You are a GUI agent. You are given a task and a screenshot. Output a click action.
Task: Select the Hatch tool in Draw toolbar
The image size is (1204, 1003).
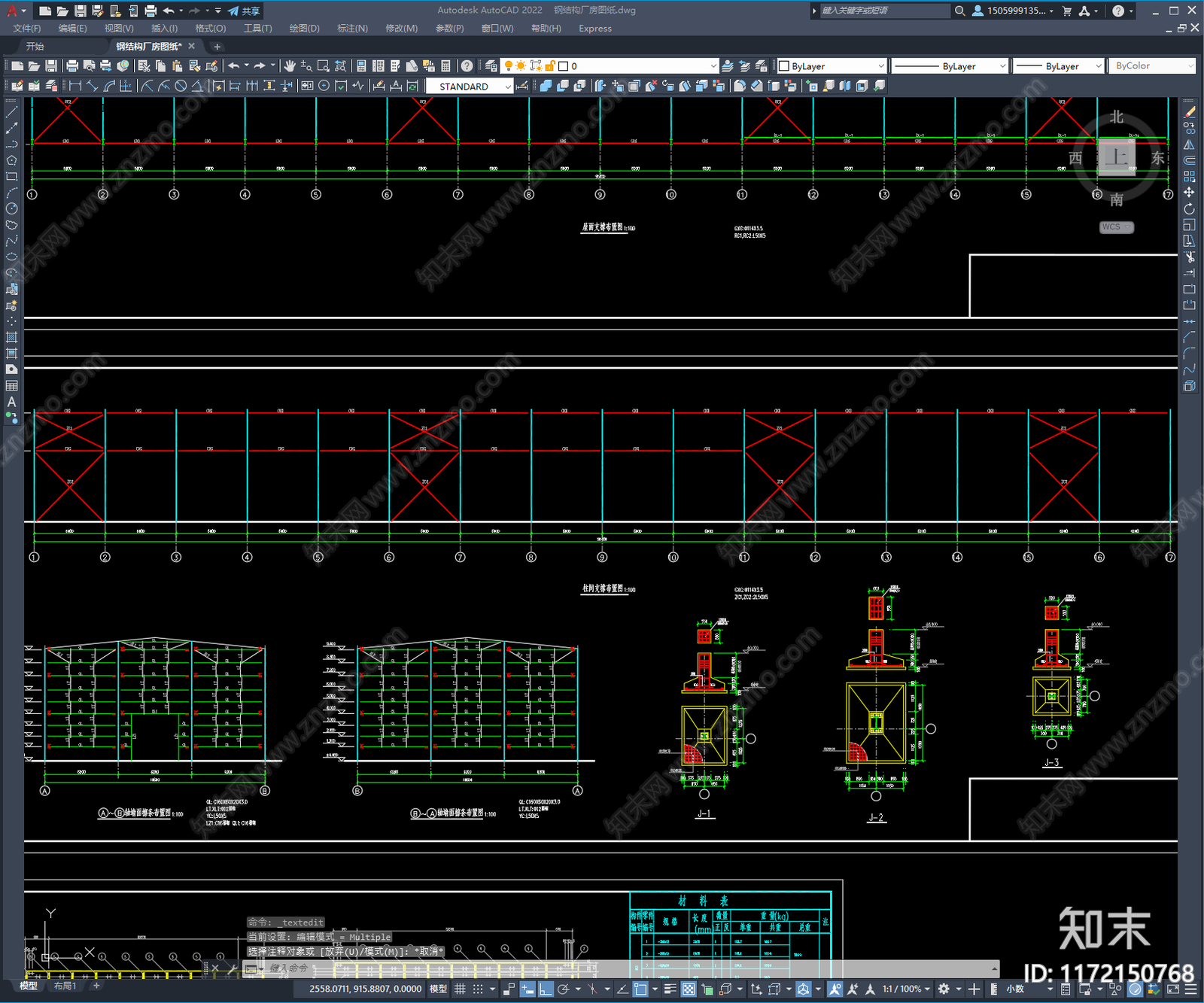(x=11, y=337)
